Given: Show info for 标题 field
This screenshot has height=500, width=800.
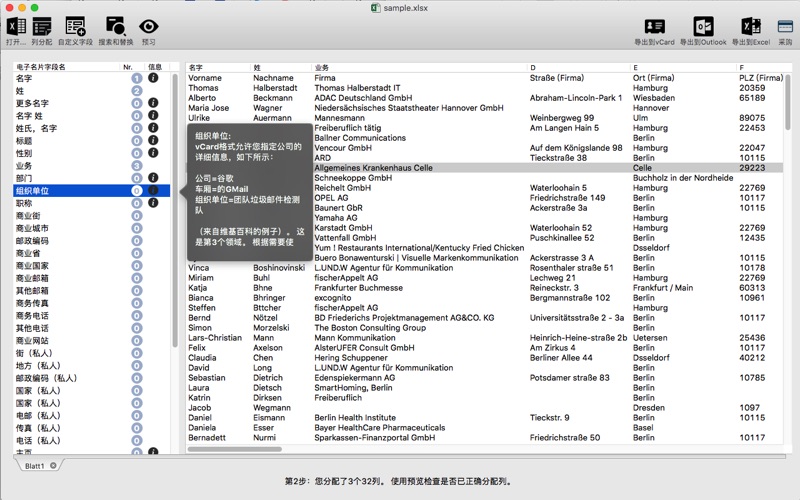Looking at the screenshot, I should click(153, 140).
